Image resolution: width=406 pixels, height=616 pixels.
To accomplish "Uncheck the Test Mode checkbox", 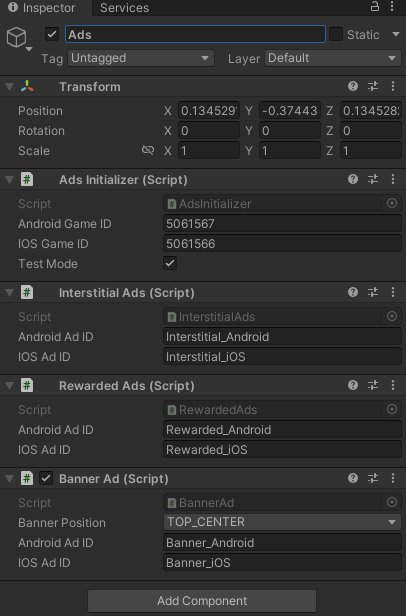I will pos(170,263).
